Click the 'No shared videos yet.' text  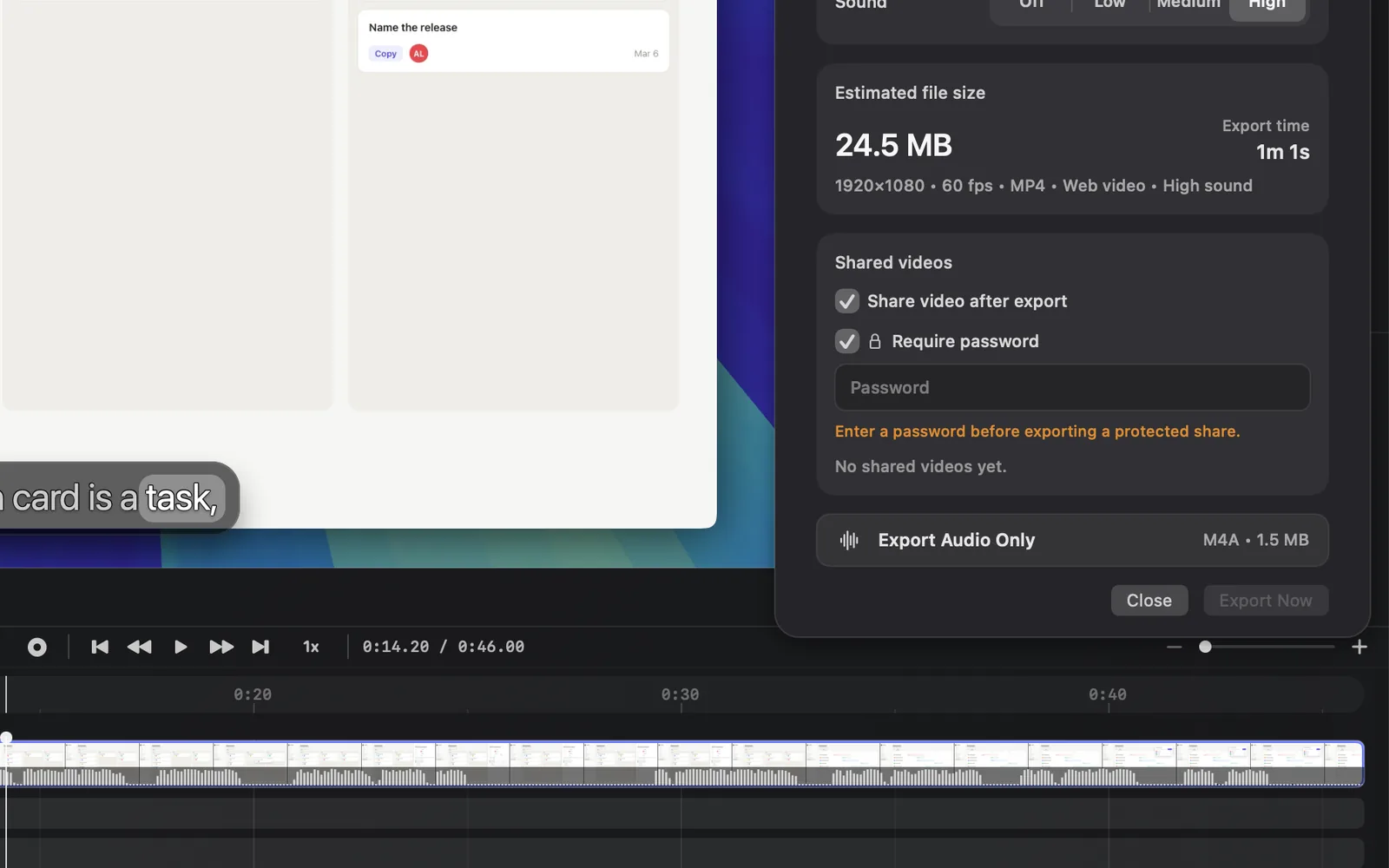click(920, 466)
